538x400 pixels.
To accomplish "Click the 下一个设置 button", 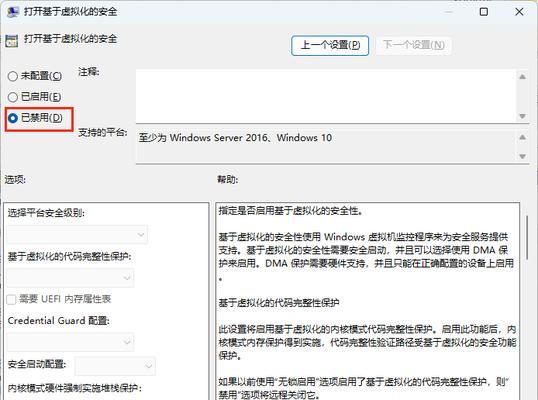I will tap(414, 45).
